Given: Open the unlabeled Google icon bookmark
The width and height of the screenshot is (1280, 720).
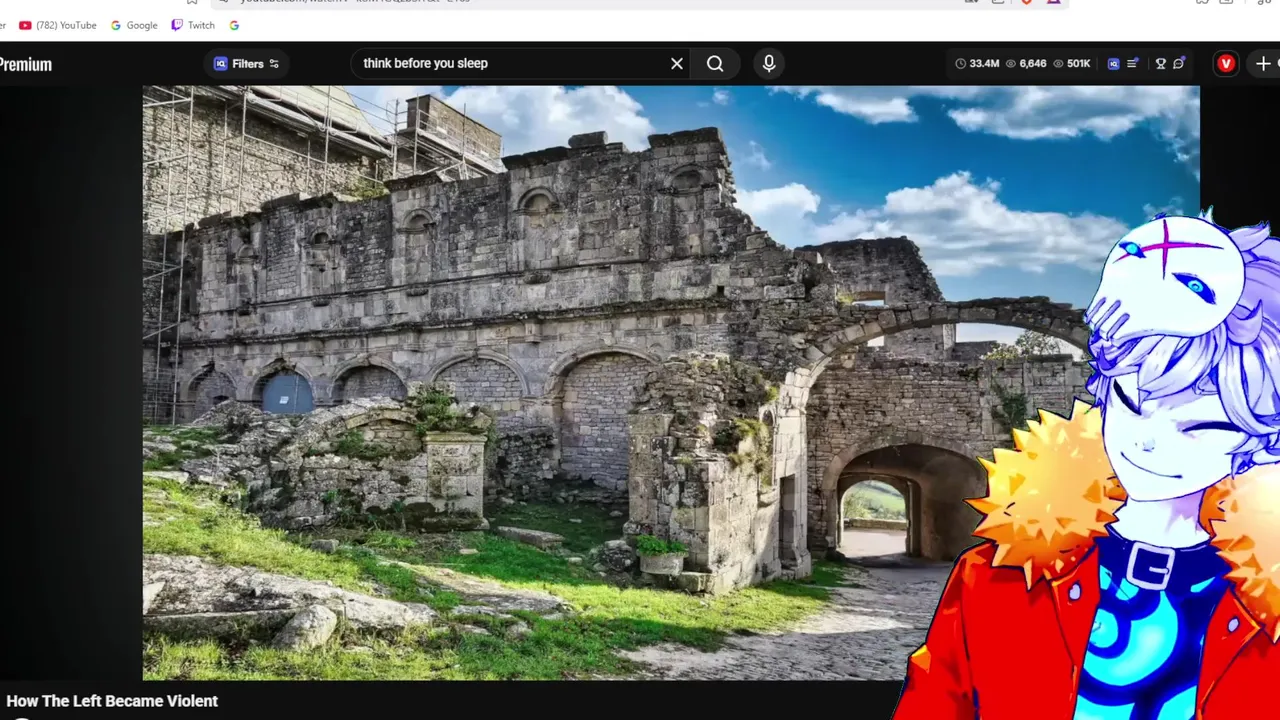Looking at the screenshot, I should tap(234, 25).
